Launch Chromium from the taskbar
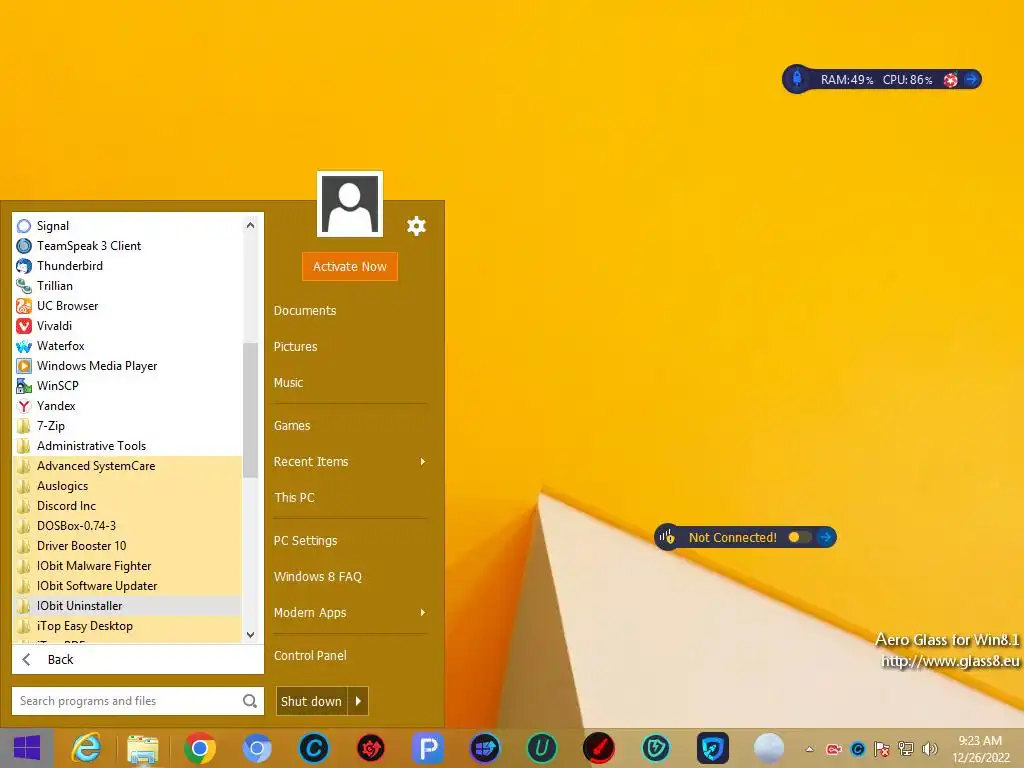This screenshot has height=768, width=1024. coord(257,748)
